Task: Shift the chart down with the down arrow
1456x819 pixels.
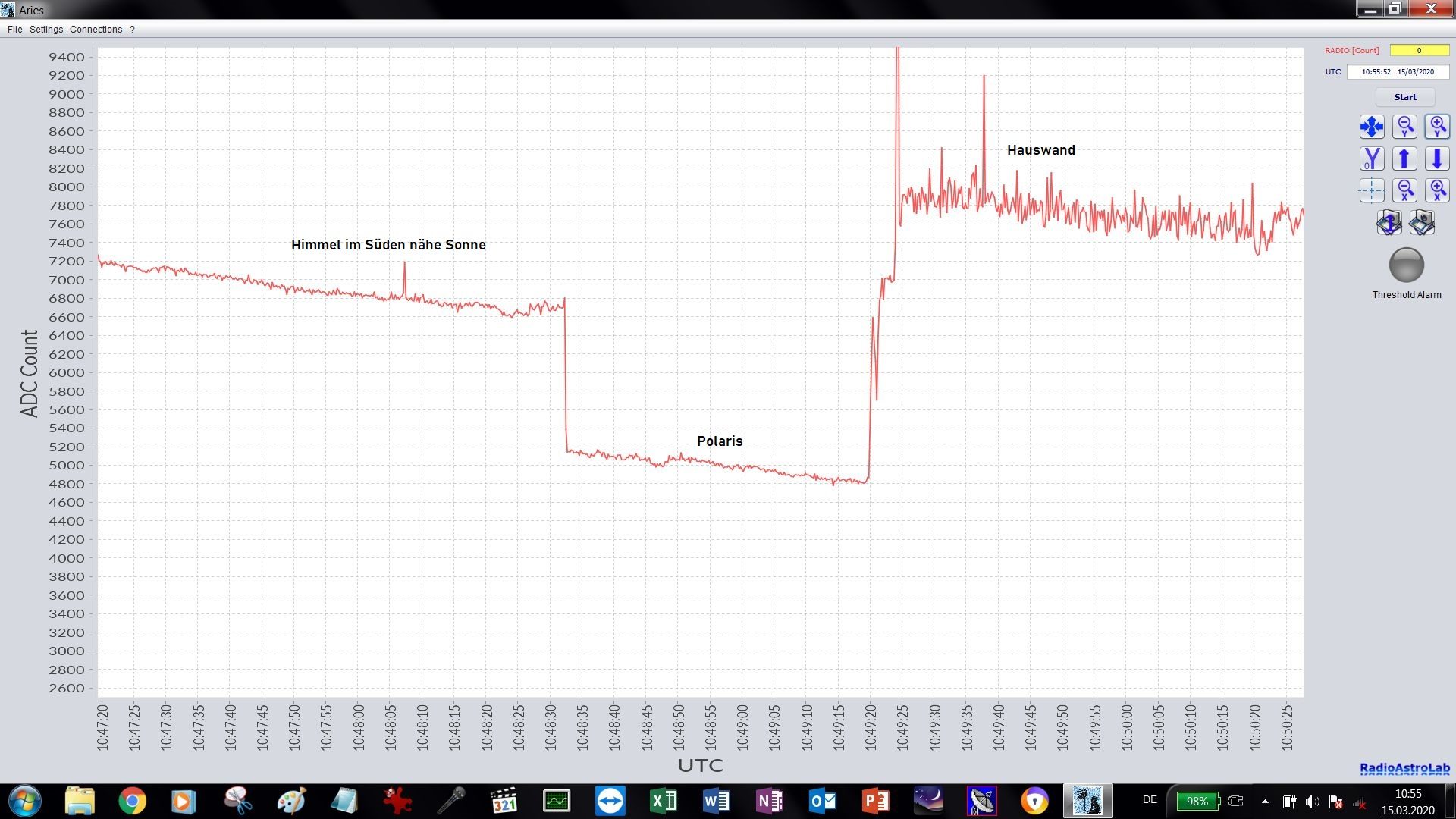Action: tap(1437, 158)
